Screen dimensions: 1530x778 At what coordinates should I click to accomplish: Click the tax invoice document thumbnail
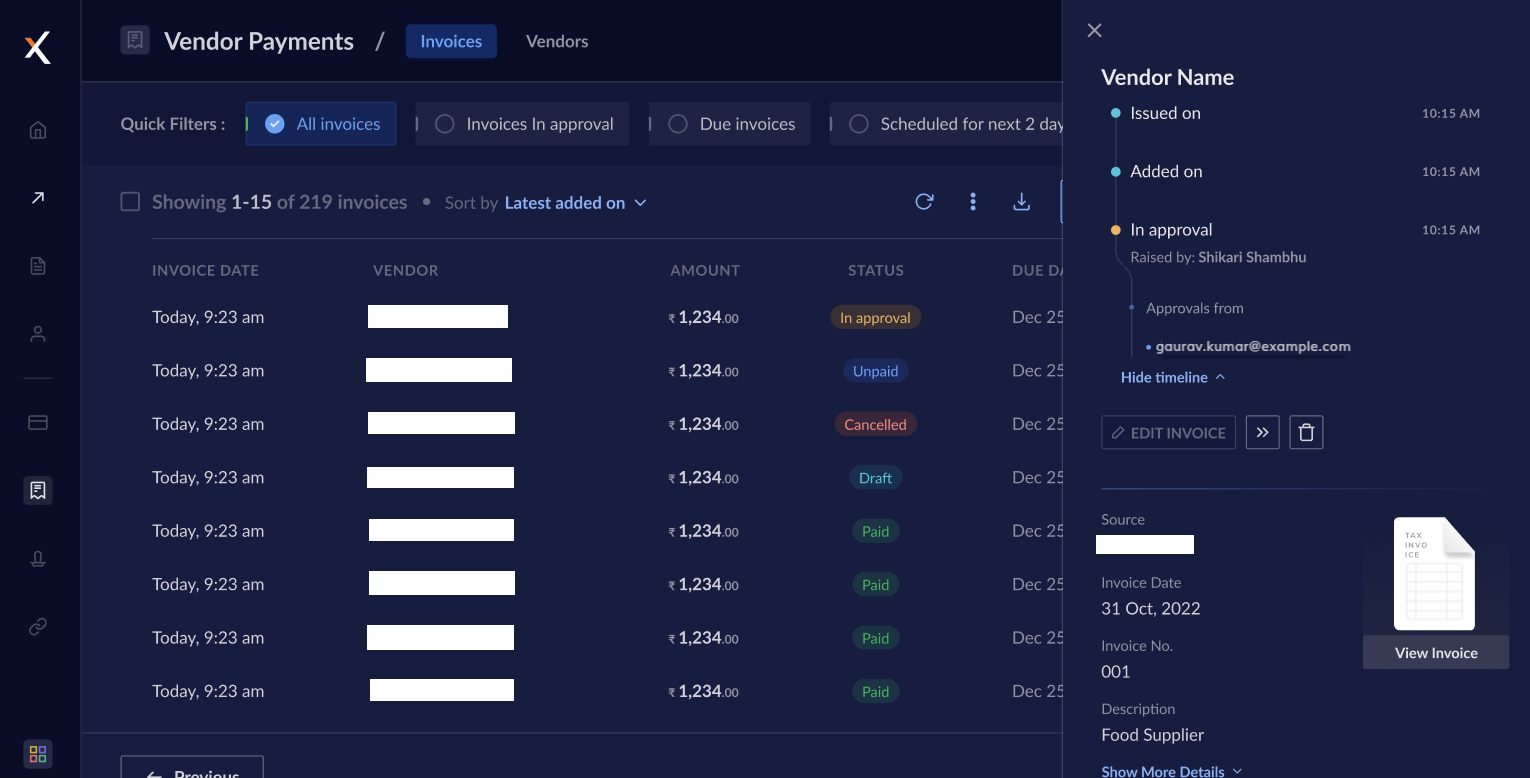coord(1435,574)
